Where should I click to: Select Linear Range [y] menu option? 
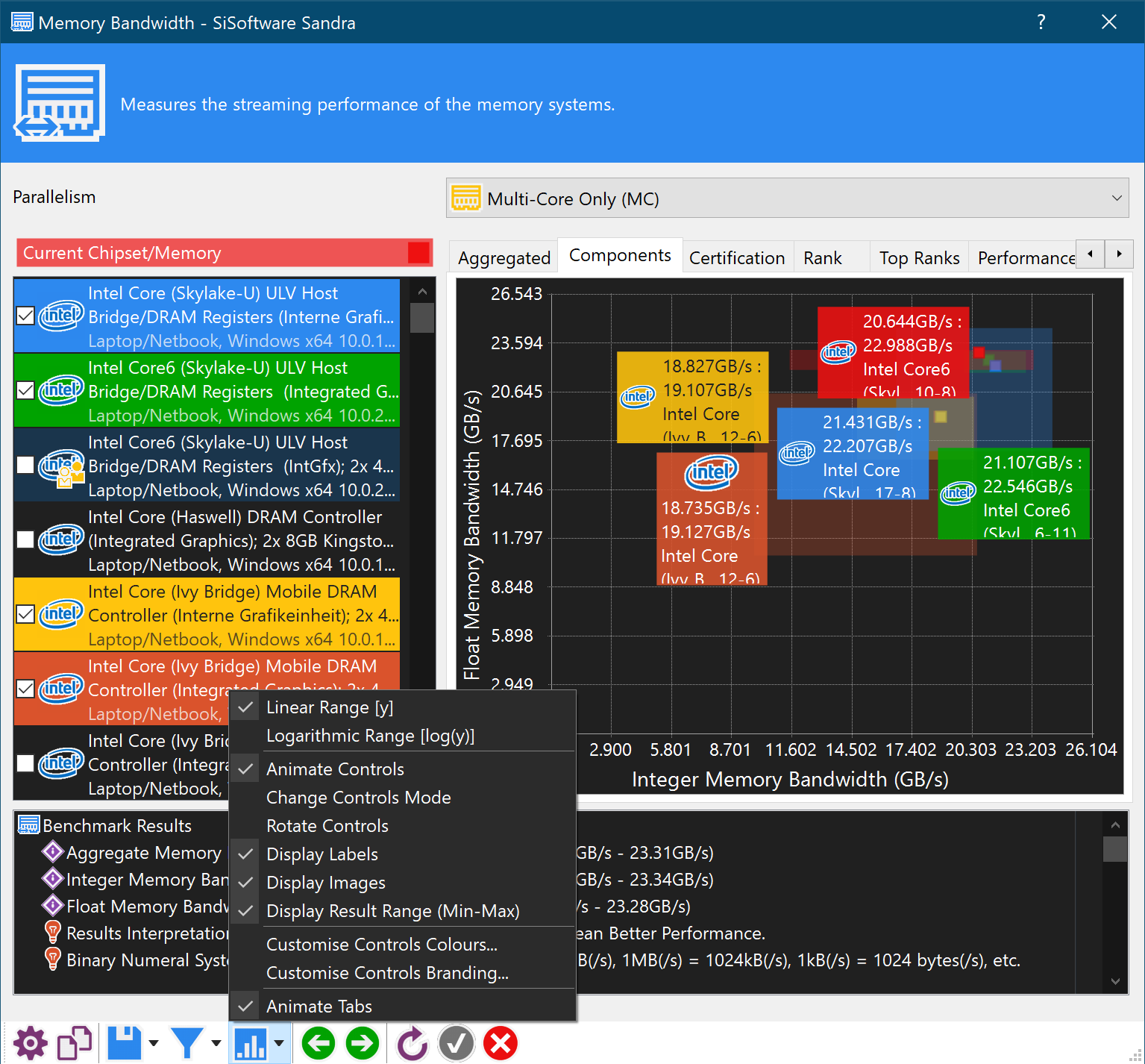tap(402, 707)
